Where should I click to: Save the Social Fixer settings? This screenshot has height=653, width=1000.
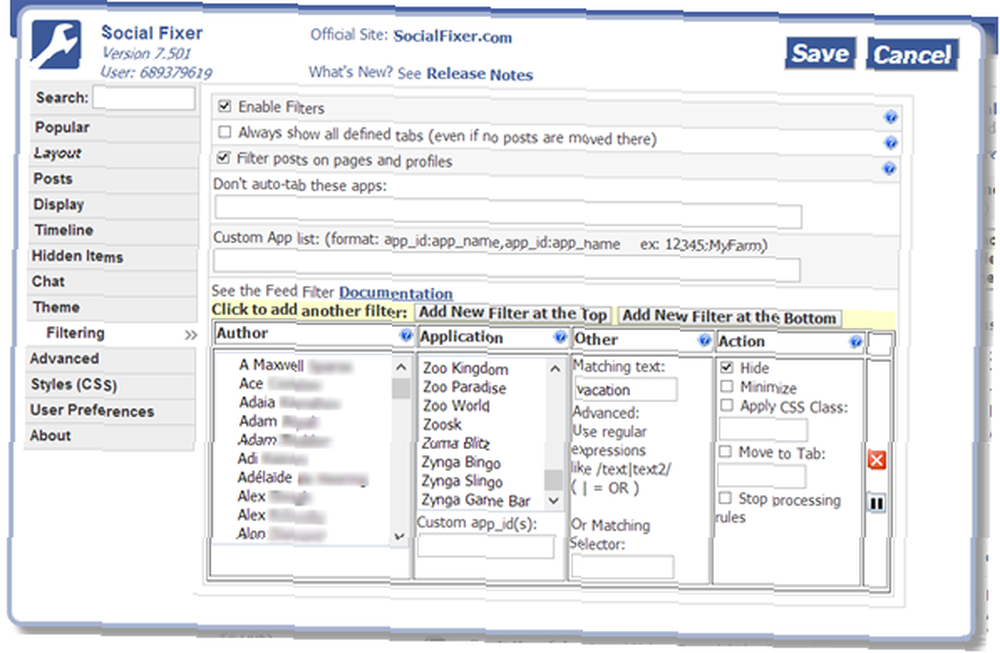tap(820, 53)
